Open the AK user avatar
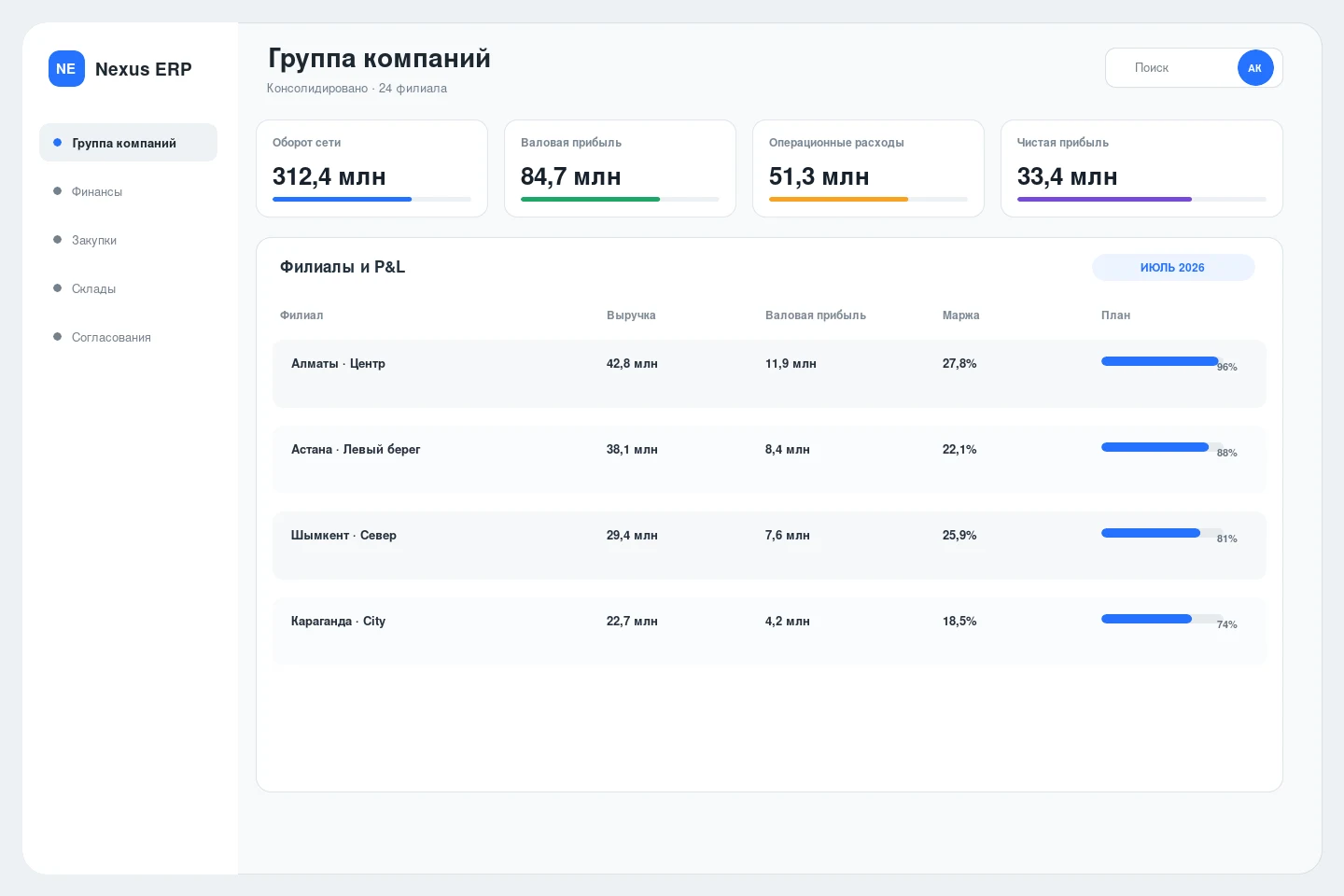Viewport: 1344px width, 896px height. (1255, 68)
